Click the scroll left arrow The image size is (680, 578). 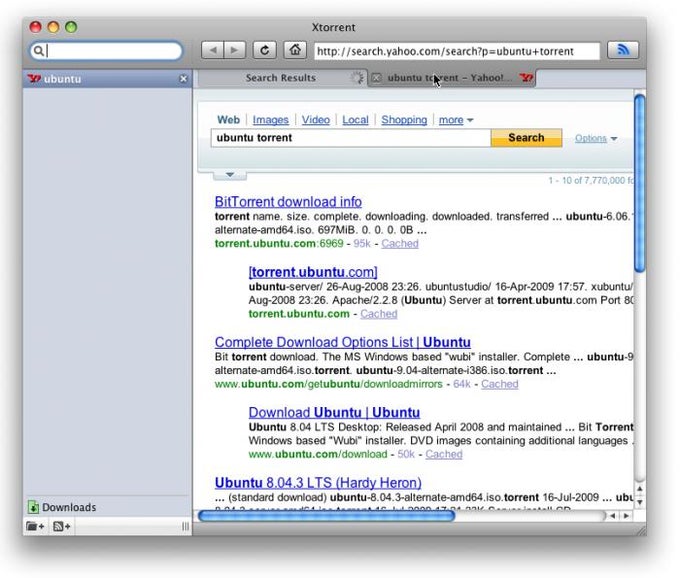click(612, 516)
